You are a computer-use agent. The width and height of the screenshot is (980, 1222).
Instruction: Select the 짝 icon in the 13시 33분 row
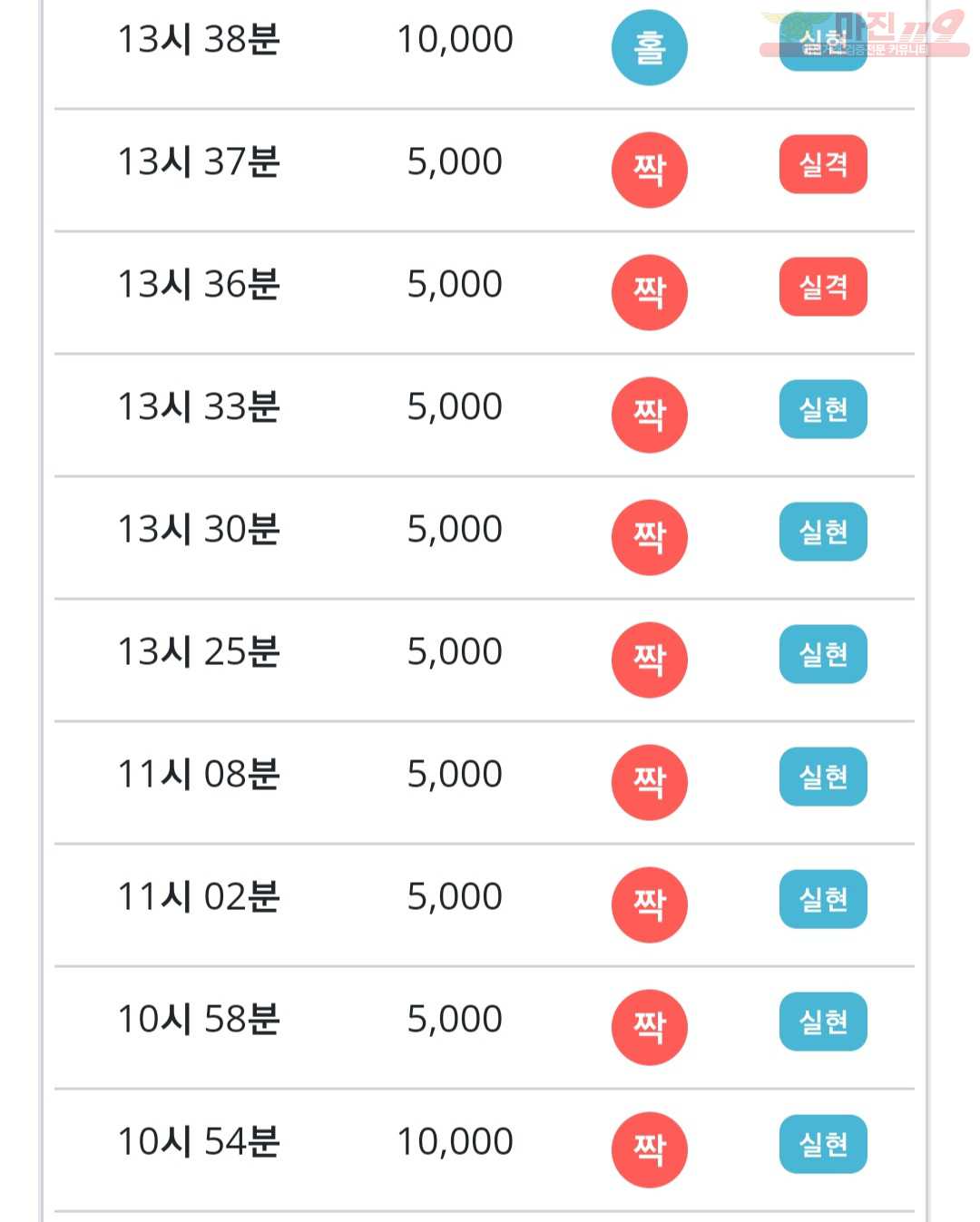649,415
